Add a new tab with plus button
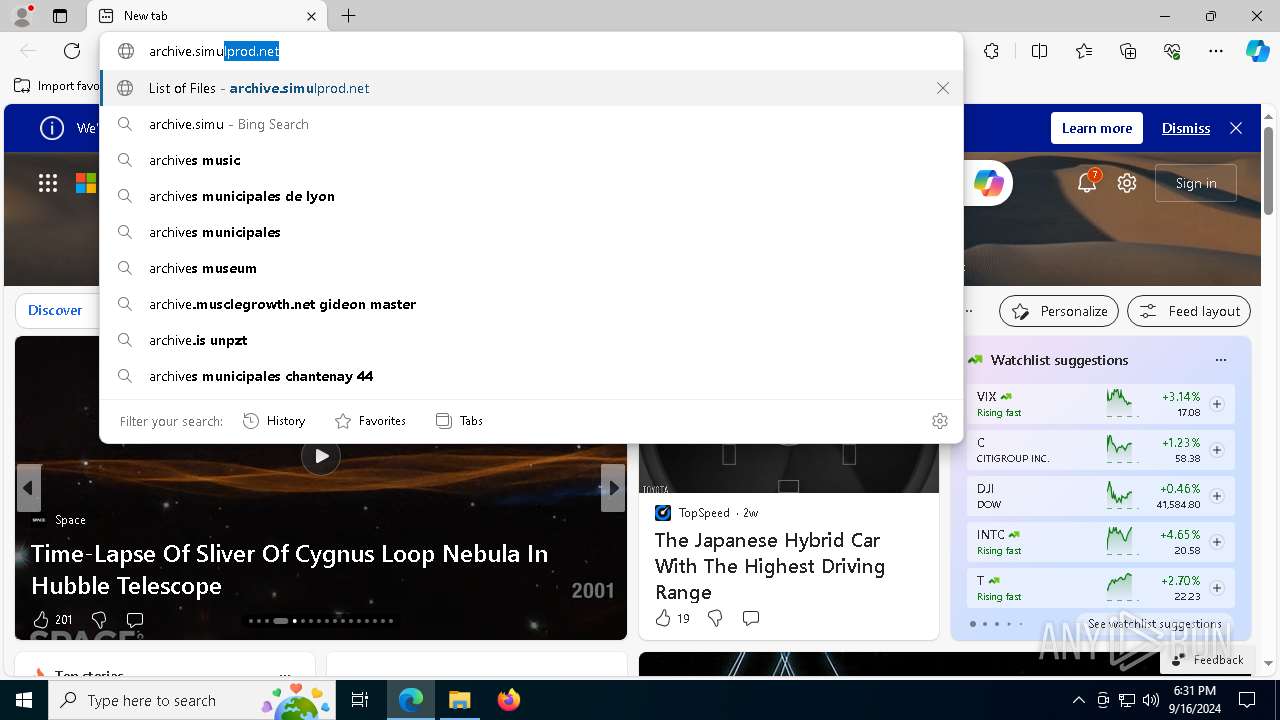Viewport: 1280px width, 720px height. click(348, 16)
